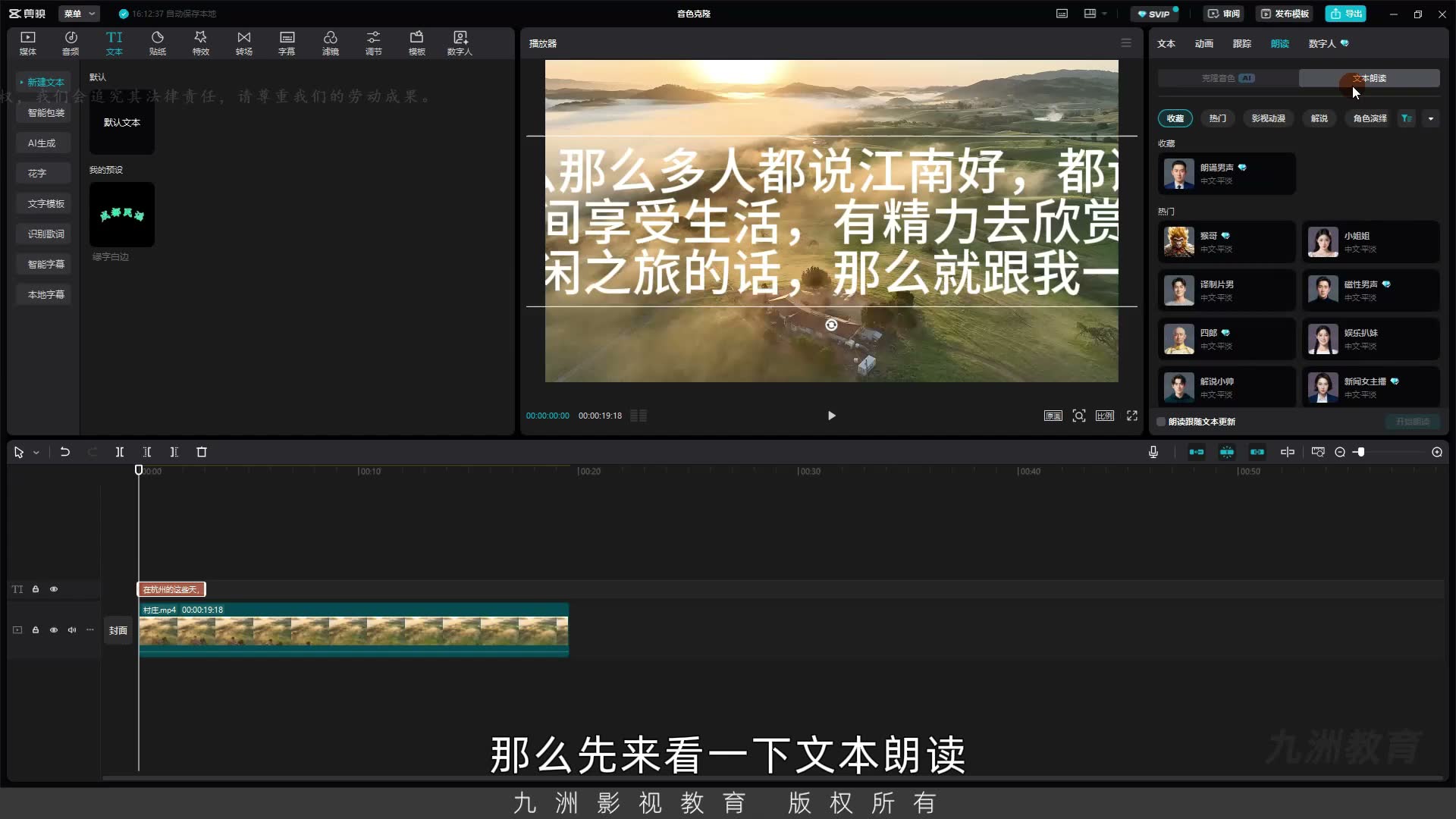
Task: Open the video track more options menu
Action: (x=90, y=630)
